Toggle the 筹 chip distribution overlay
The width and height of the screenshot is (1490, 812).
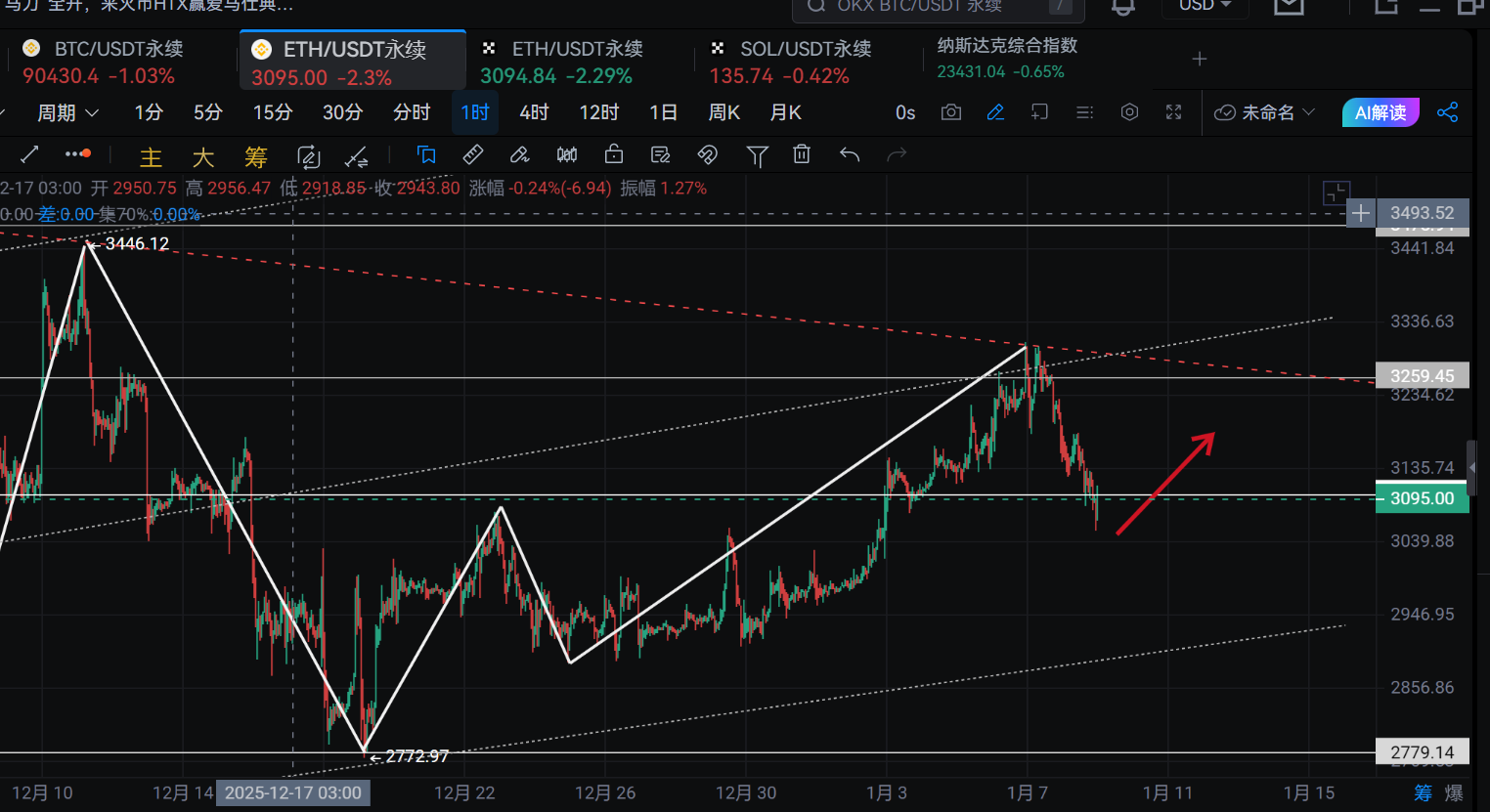255,157
